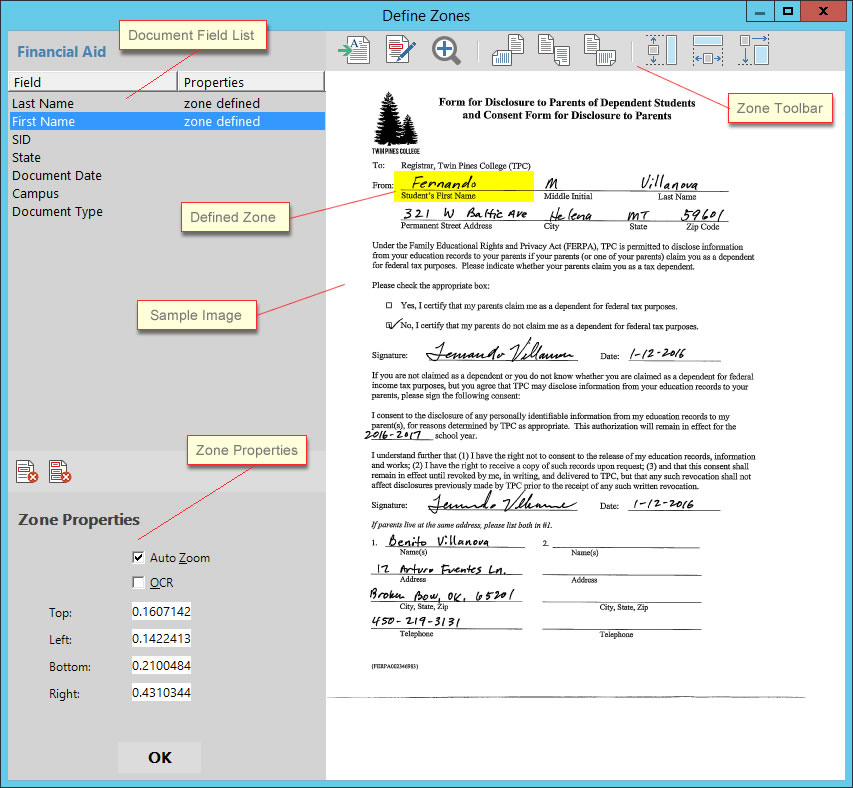The image size is (853, 788).
Task: Select the SID field in list
Action: (x=21, y=139)
